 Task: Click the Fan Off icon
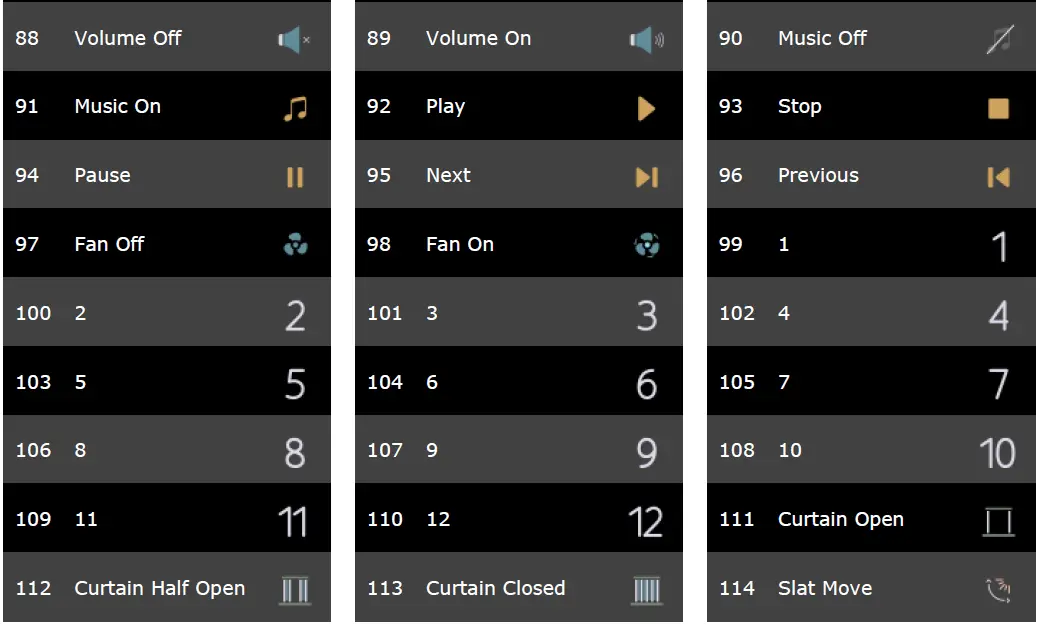point(295,245)
